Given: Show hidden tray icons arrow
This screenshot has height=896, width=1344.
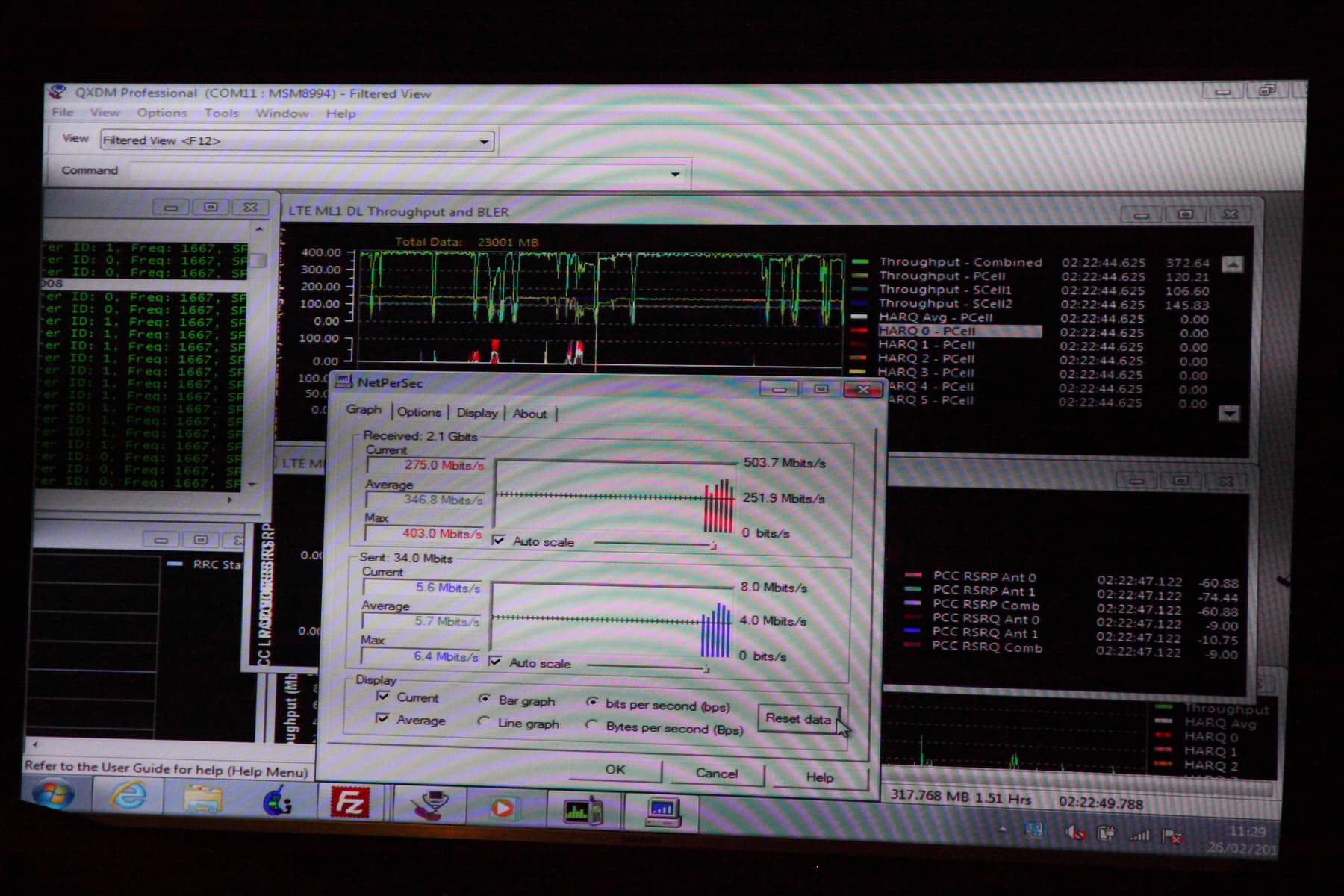Looking at the screenshot, I should (x=1003, y=830).
